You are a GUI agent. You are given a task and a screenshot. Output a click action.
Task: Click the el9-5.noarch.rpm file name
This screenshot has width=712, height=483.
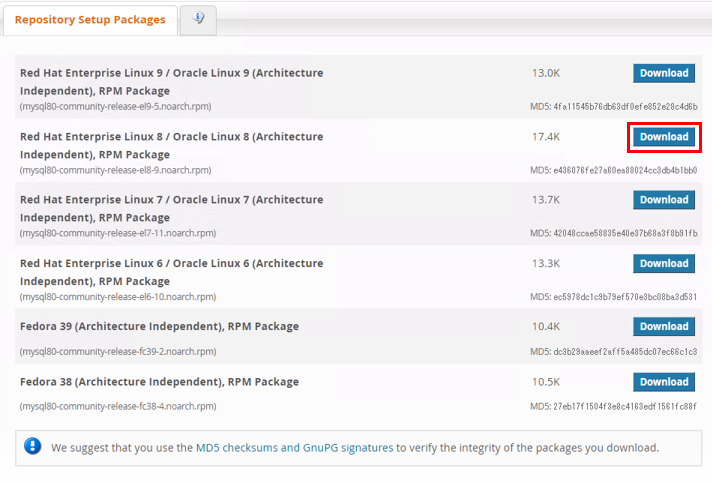115,106
